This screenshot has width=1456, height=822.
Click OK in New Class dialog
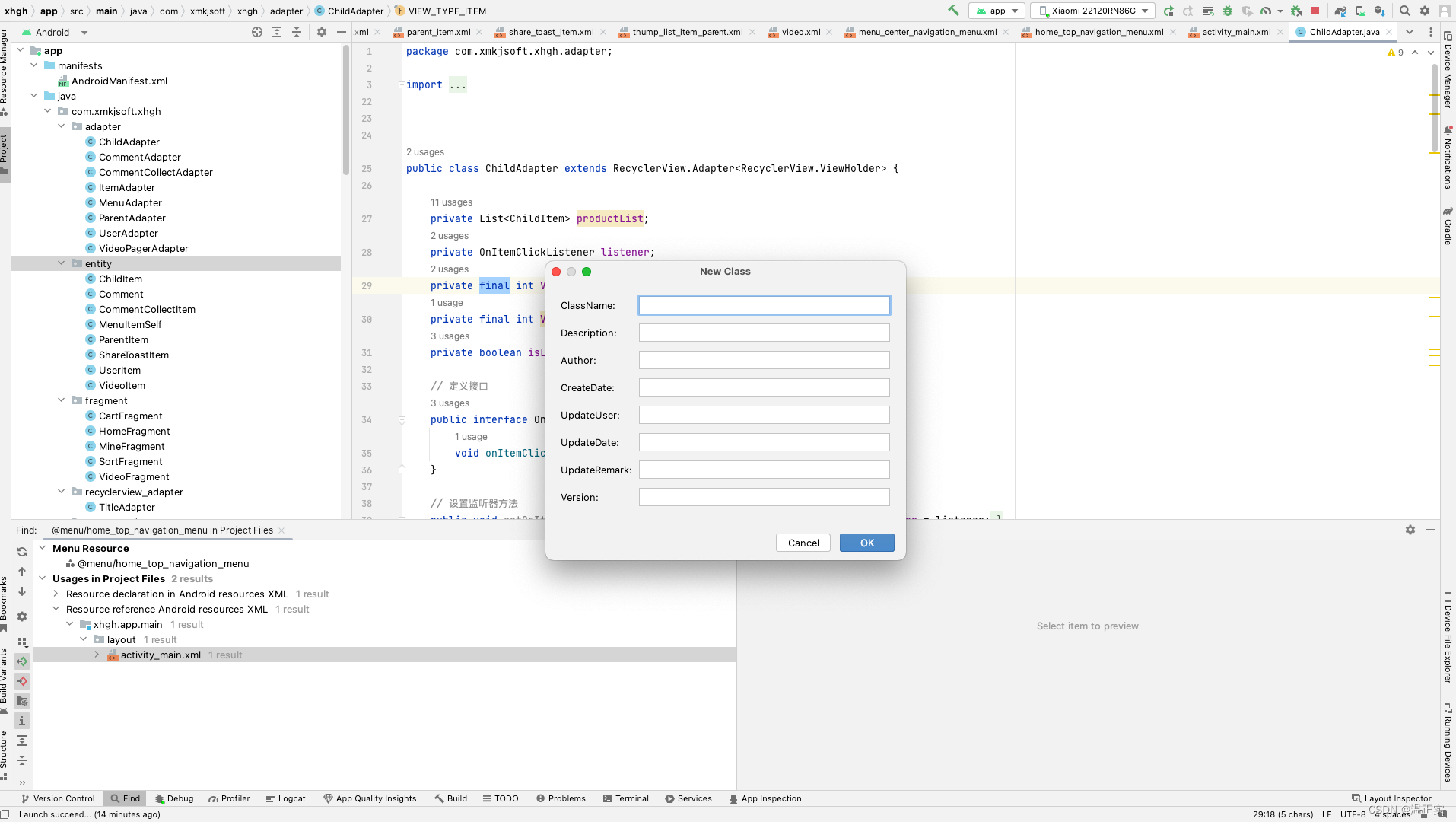pyautogui.click(x=866, y=543)
